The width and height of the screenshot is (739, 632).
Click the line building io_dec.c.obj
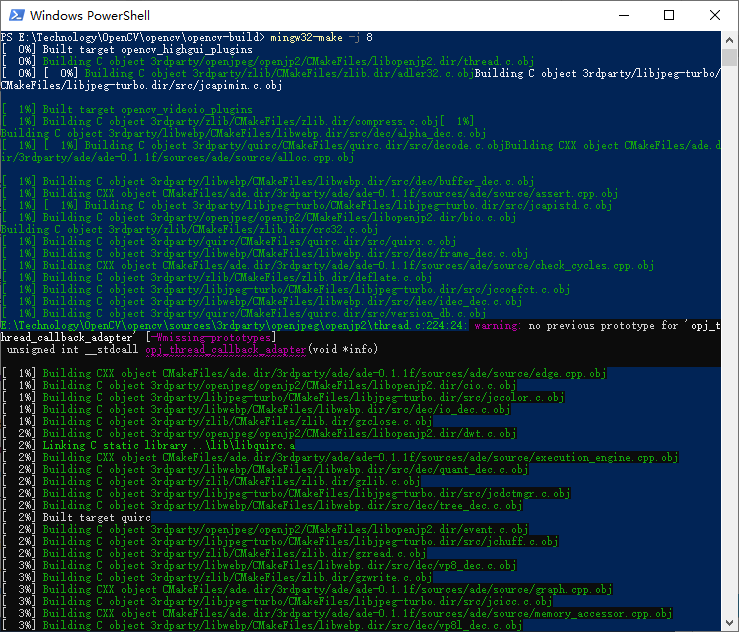pyautogui.click(x=255, y=410)
